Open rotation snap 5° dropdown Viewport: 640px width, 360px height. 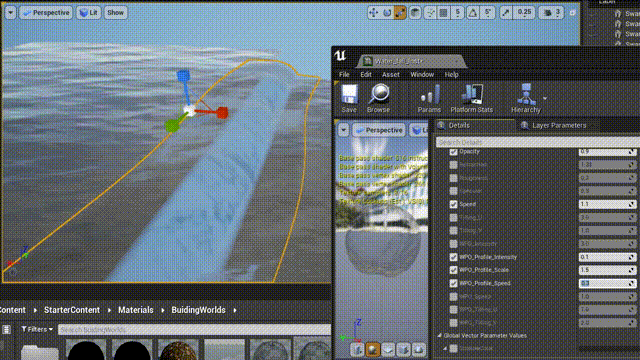coord(488,13)
